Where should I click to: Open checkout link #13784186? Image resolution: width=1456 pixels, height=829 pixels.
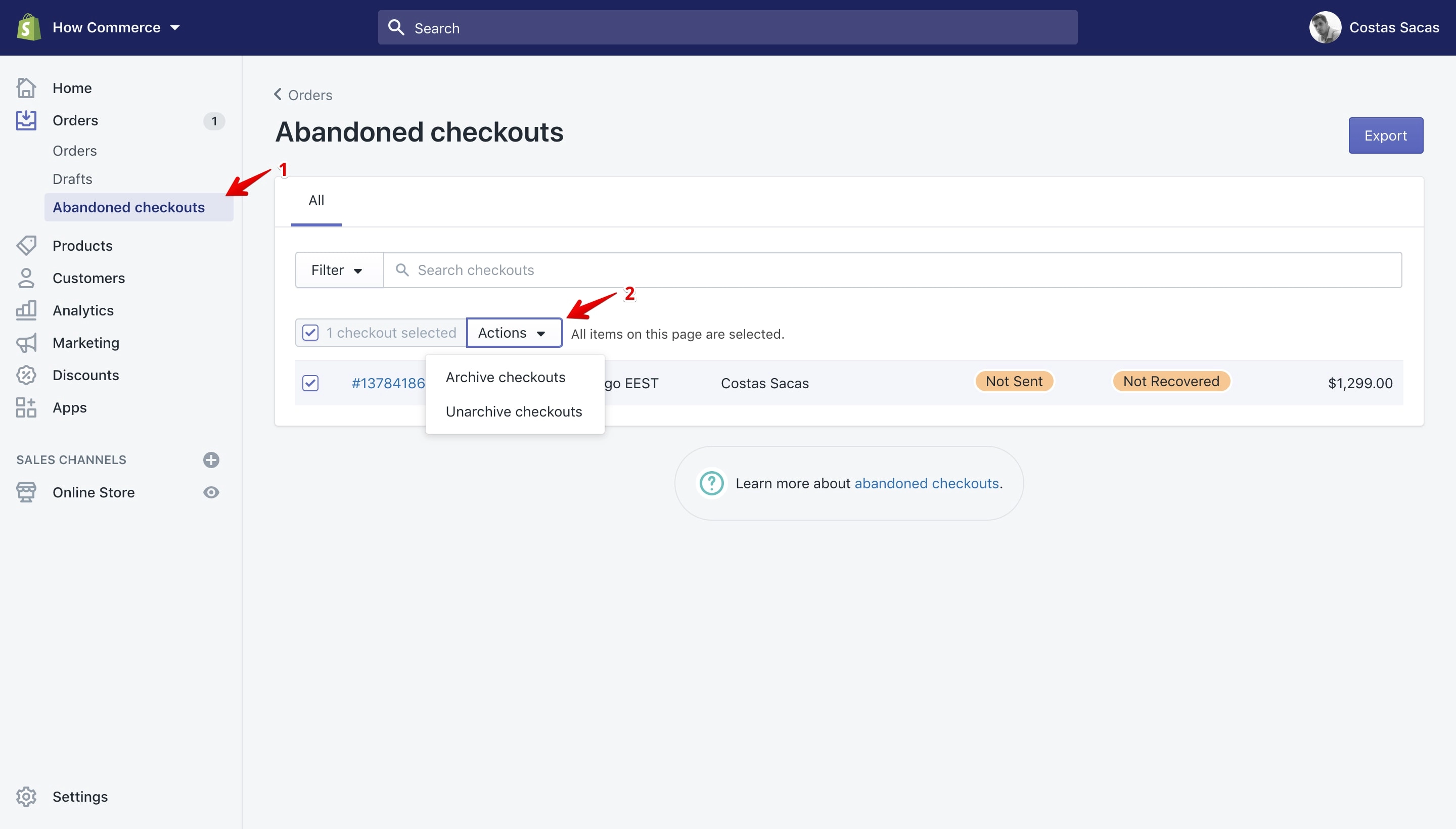(388, 383)
